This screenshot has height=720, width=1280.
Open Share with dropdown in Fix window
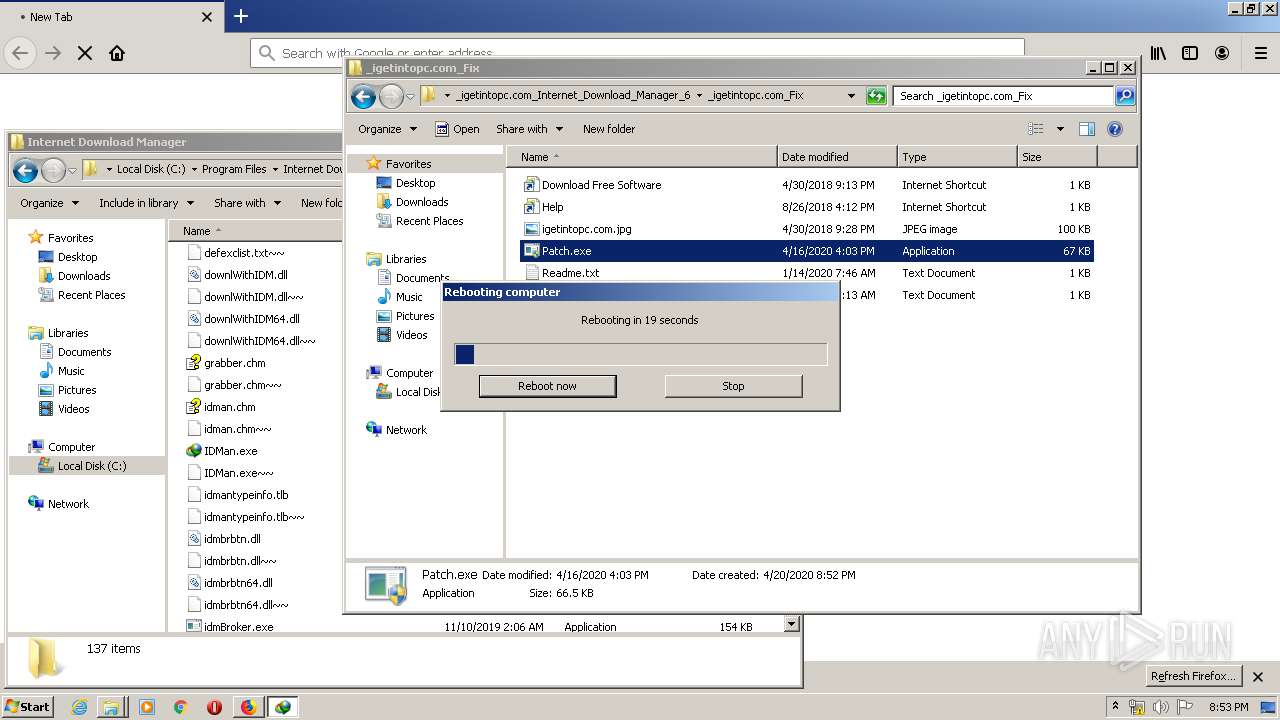click(x=529, y=129)
